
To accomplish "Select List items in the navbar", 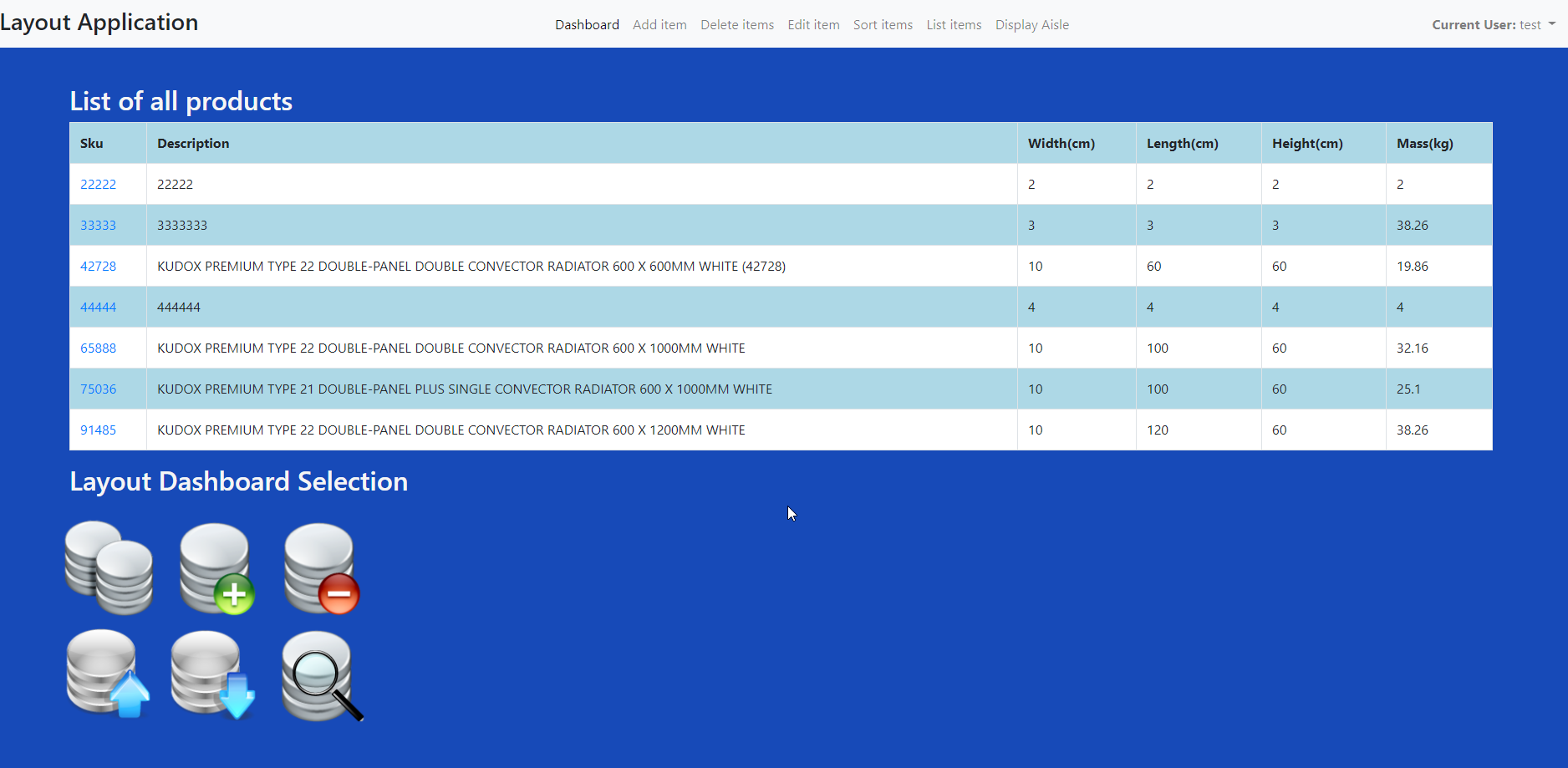I will coord(954,25).
